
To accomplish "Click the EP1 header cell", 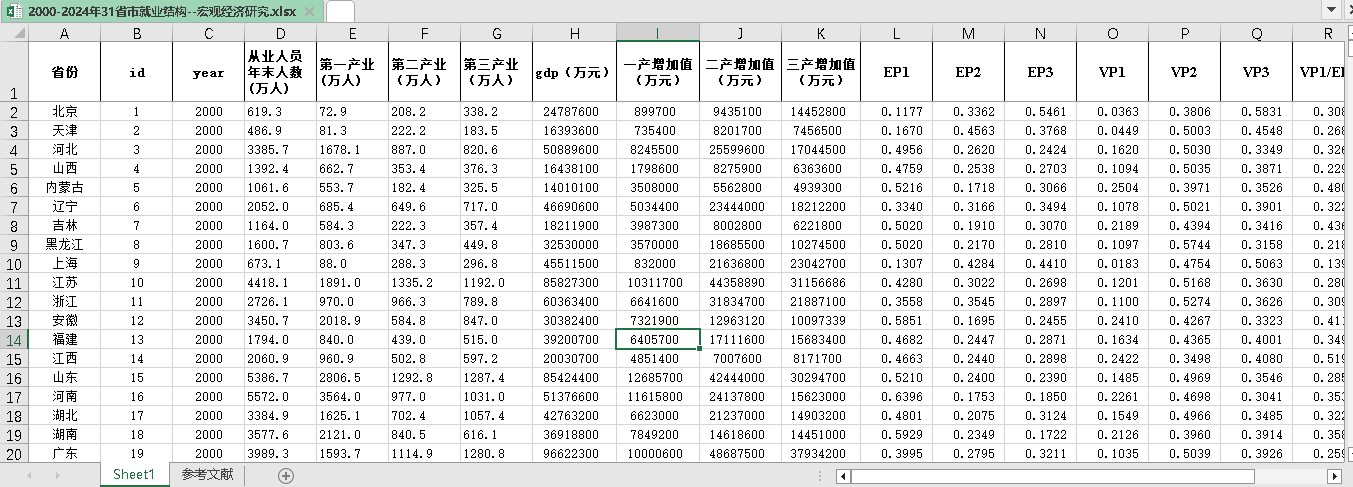I will point(896,72).
